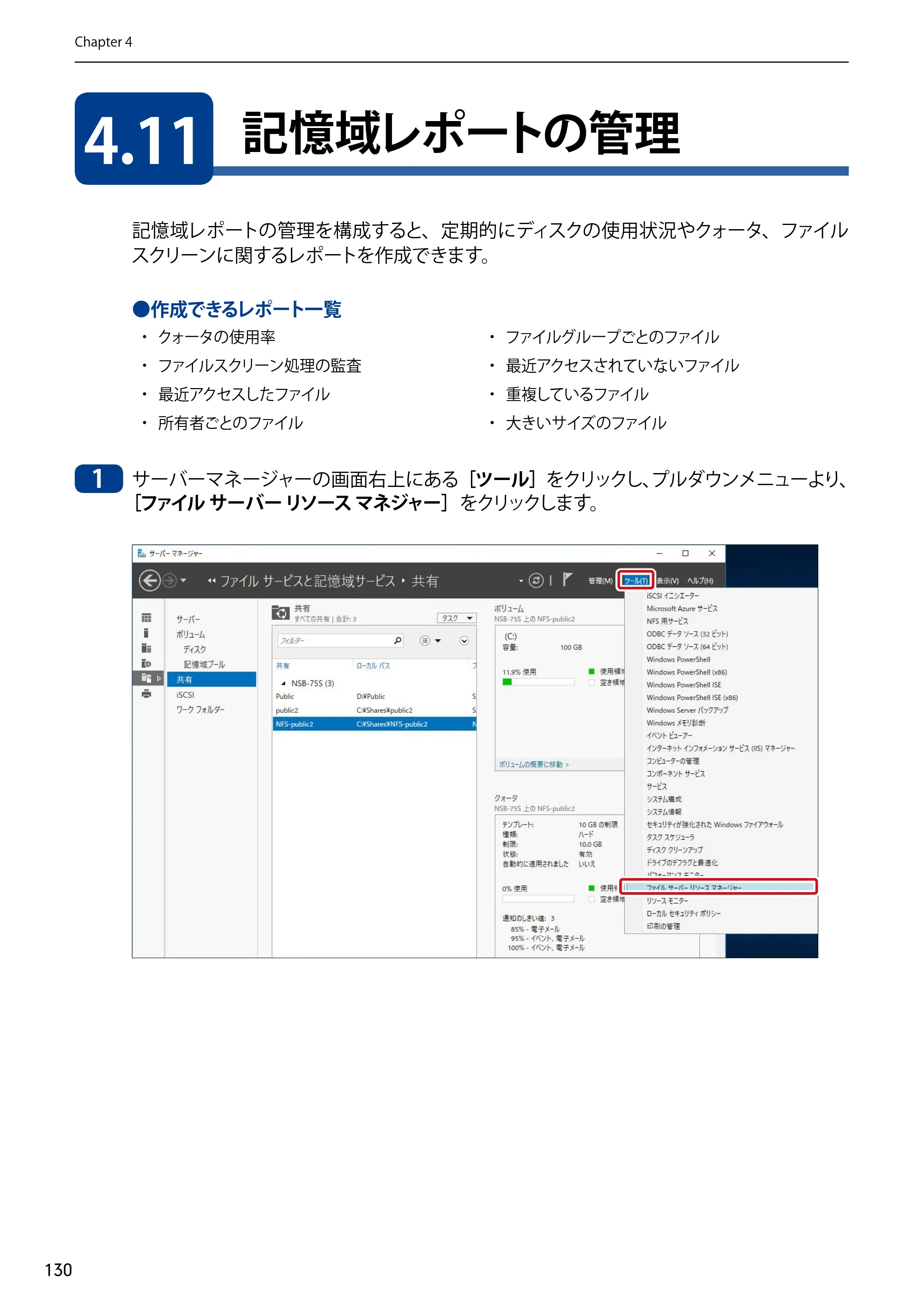Select ディスク in the navigation pane
The image size is (924, 1307).
click(x=194, y=649)
